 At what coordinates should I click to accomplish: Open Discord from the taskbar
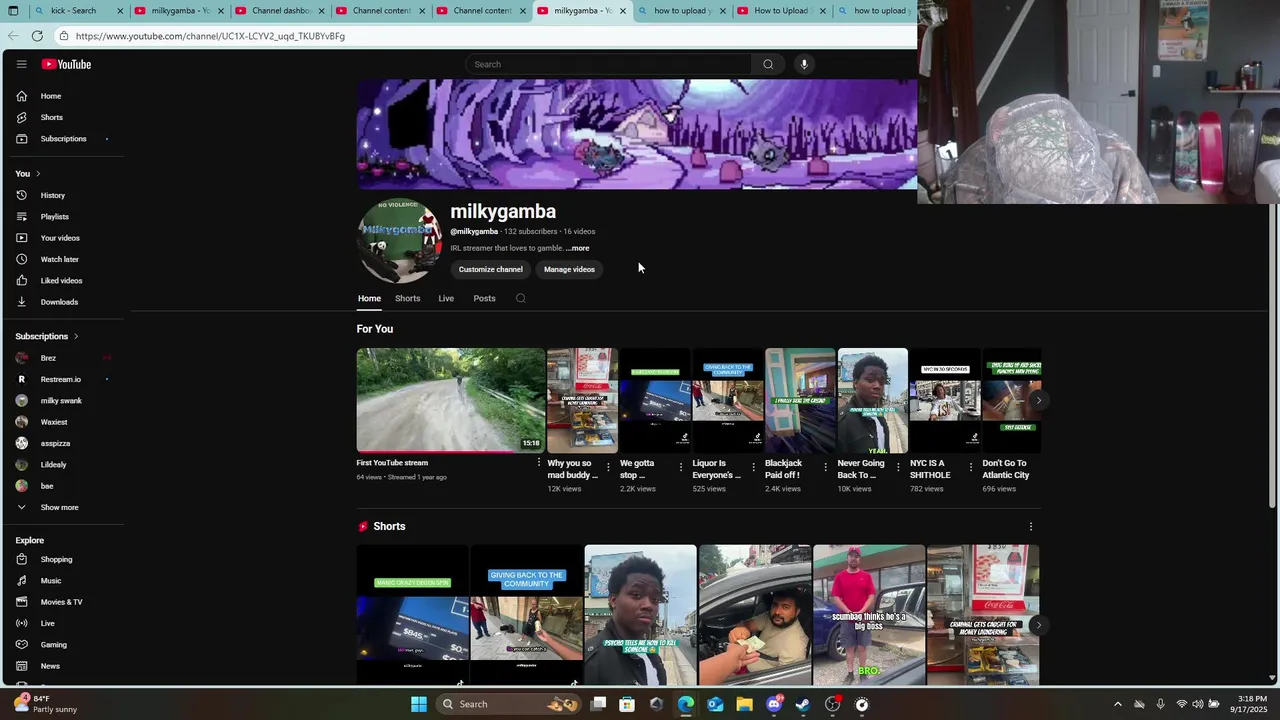[x=774, y=704]
